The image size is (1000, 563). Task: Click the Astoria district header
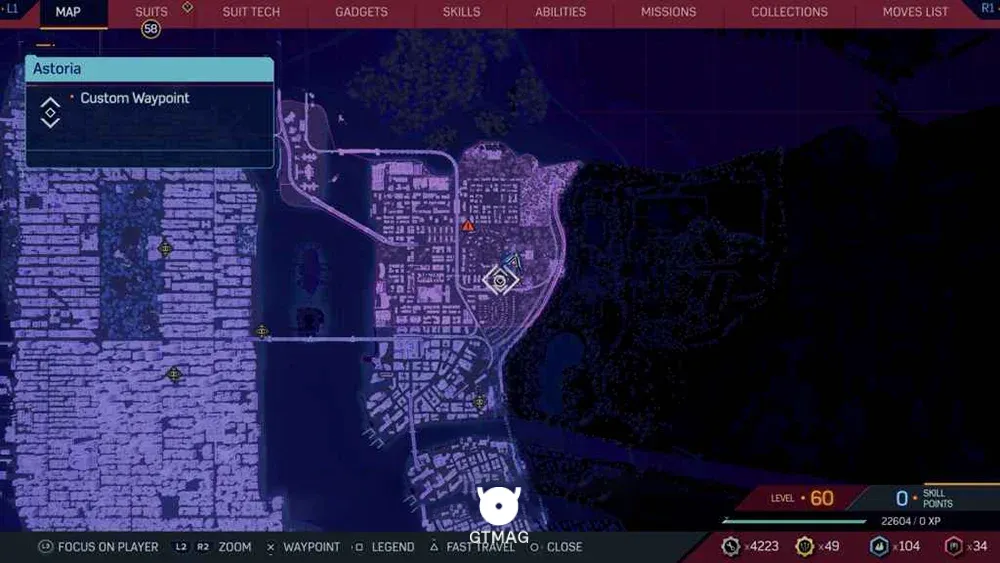pos(150,69)
